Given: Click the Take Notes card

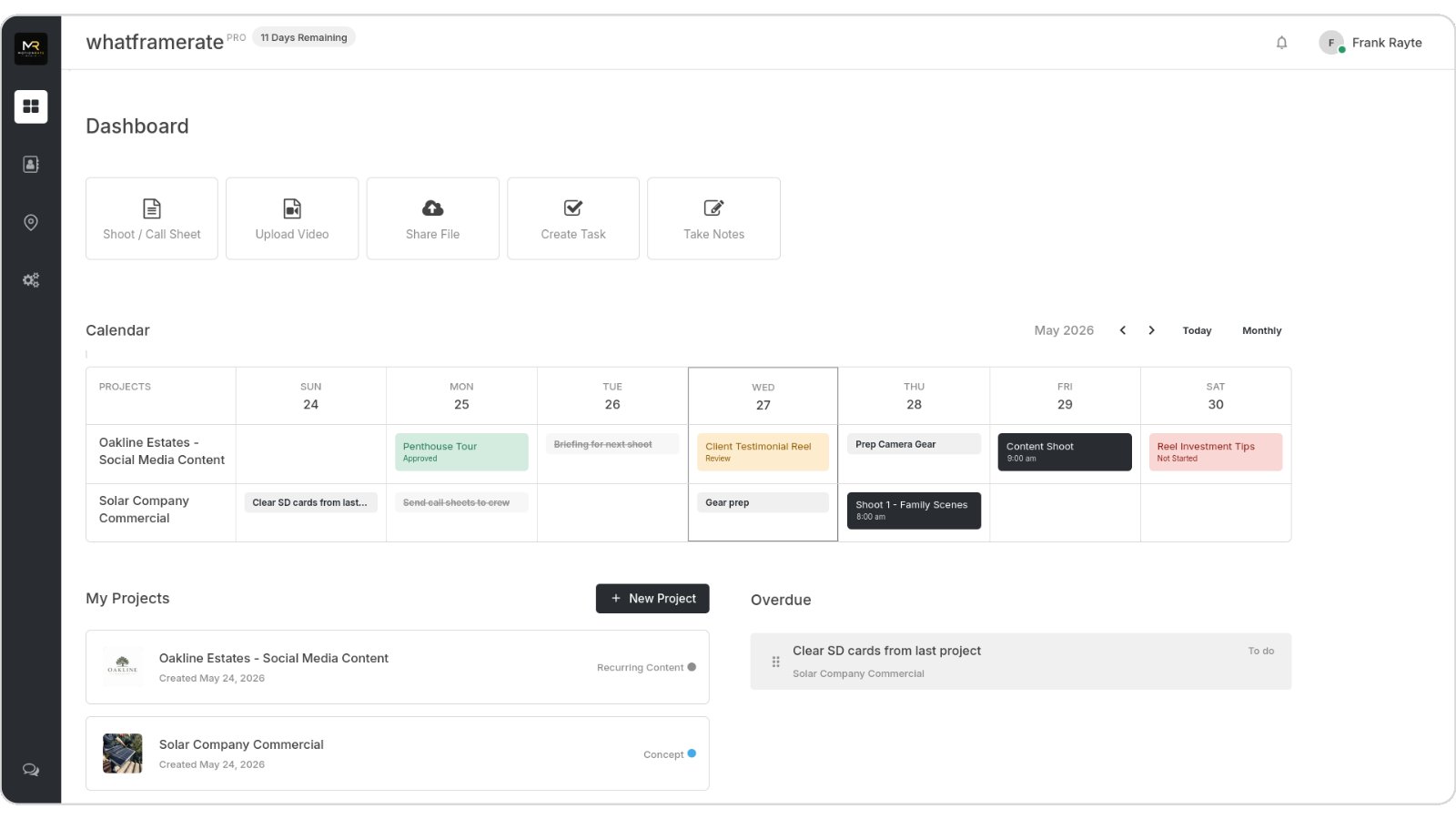Looking at the screenshot, I should [x=713, y=218].
